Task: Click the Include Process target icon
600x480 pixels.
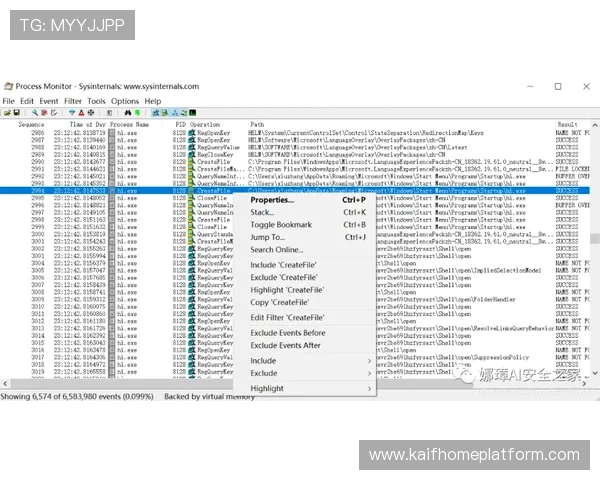Action: pyautogui.click(x=91, y=113)
